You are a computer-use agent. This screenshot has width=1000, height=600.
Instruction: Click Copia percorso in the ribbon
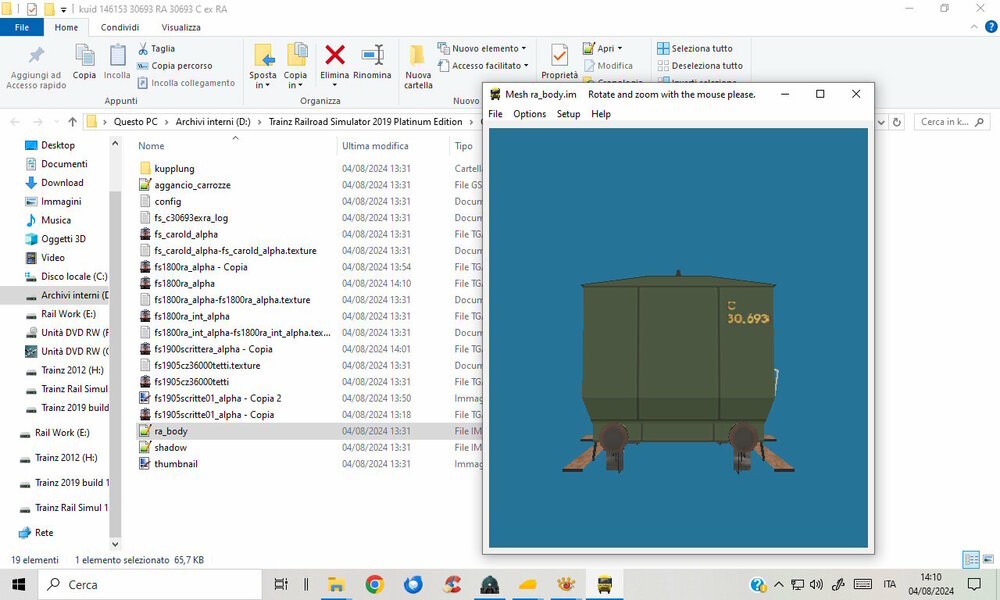(174, 66)
